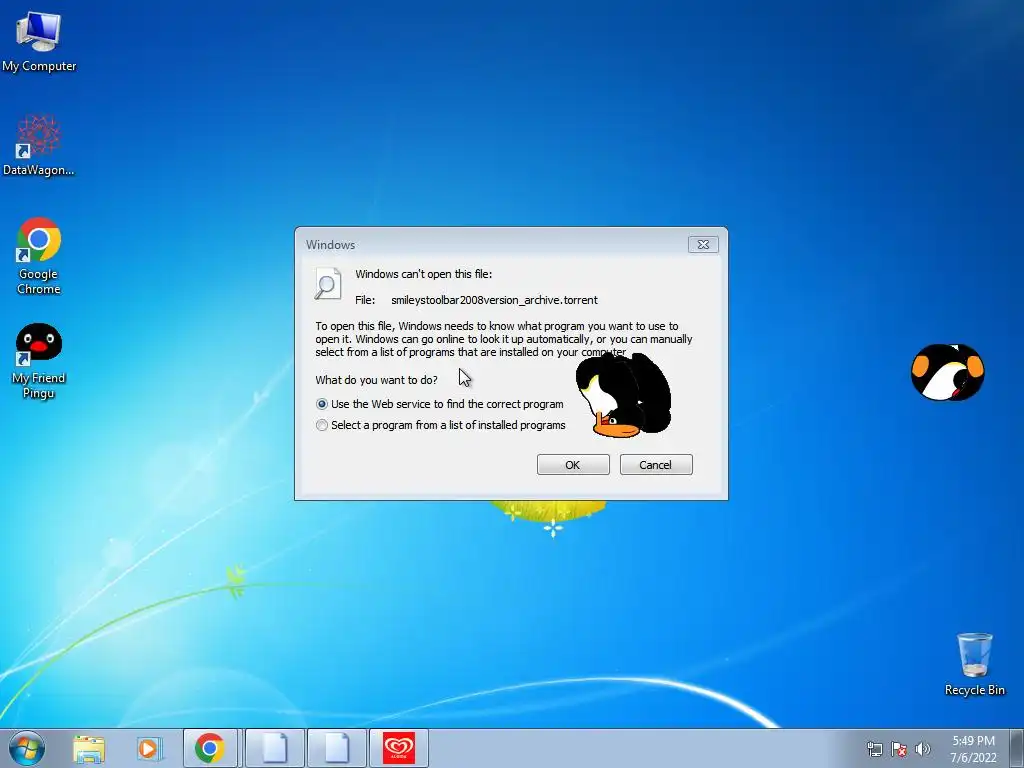
Task: Click the Windows Start orb
Action: [x=27, y=748]
